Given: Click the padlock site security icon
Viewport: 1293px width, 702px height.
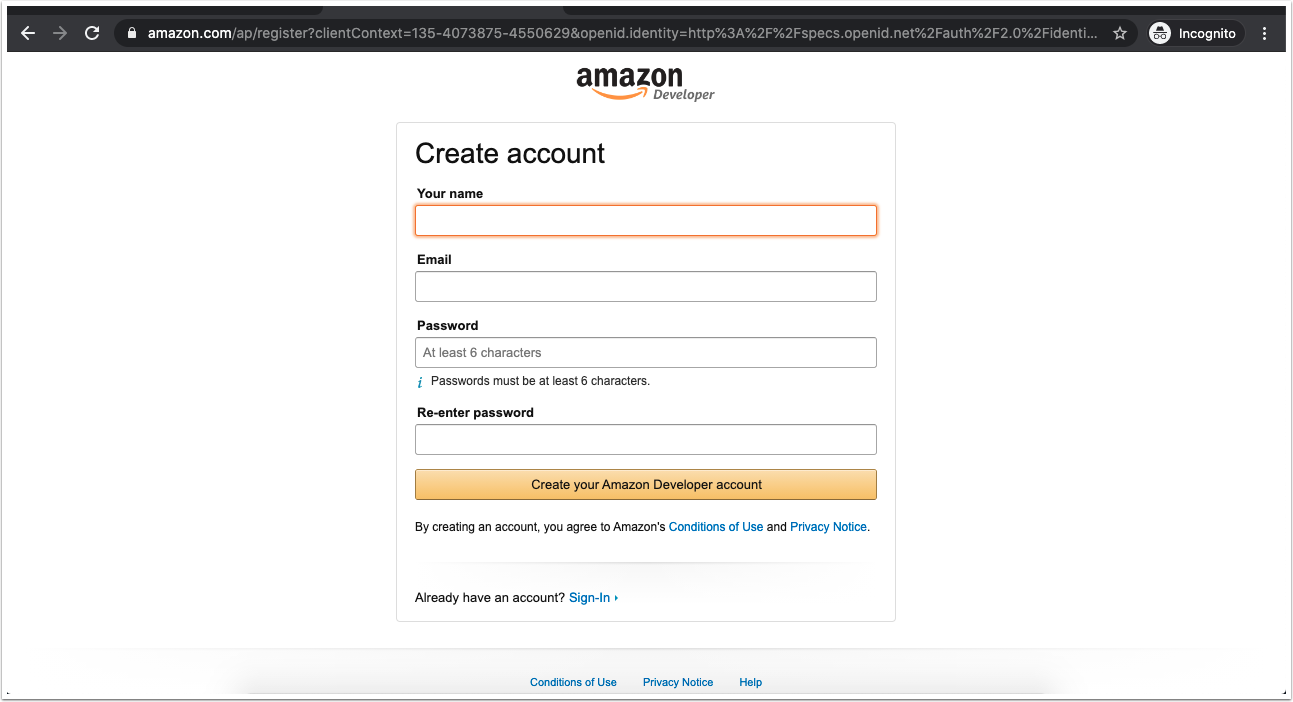Looking at the screenshot, I should [131, 33].
